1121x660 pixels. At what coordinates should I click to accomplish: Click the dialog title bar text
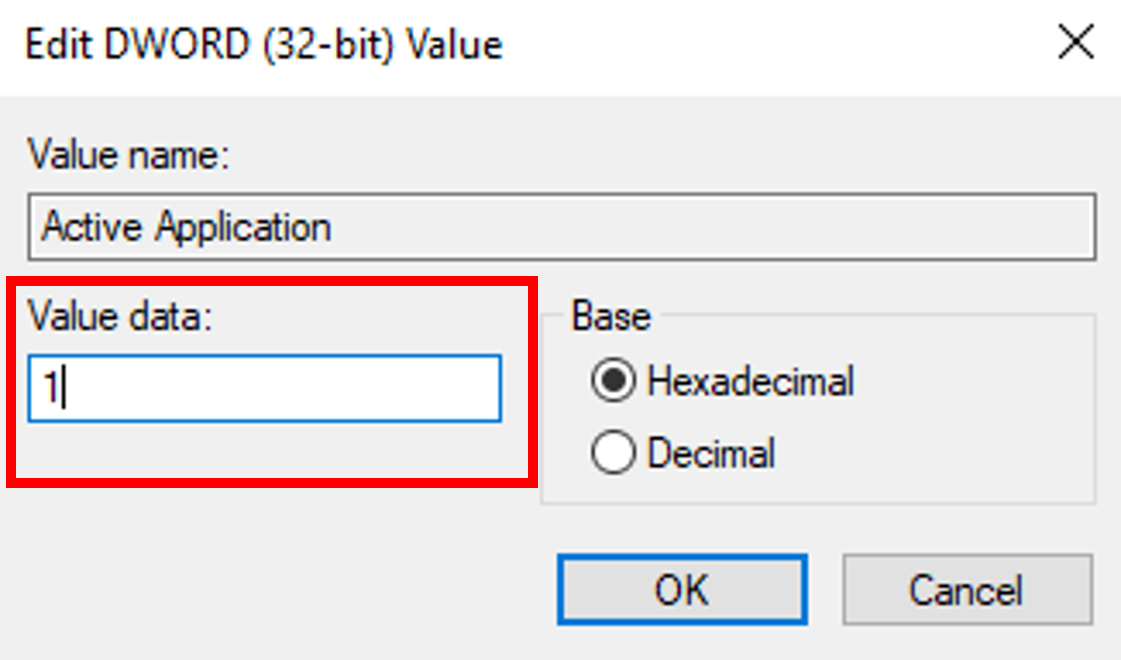click(x=264, y=45)
